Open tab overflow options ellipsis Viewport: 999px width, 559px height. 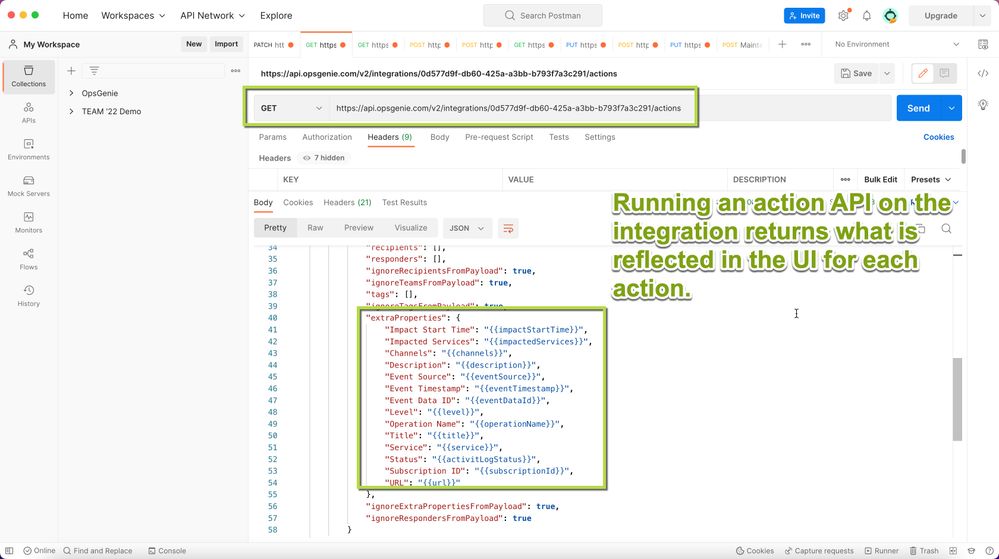806,44
